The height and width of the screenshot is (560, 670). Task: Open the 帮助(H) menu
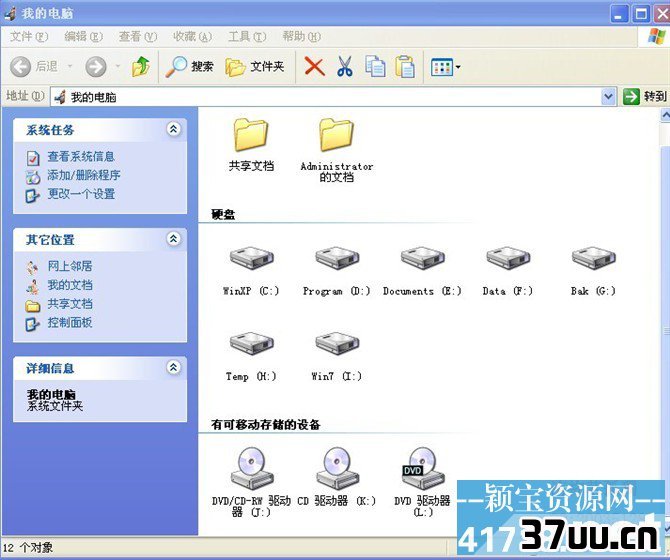click(x=301, y=37)
